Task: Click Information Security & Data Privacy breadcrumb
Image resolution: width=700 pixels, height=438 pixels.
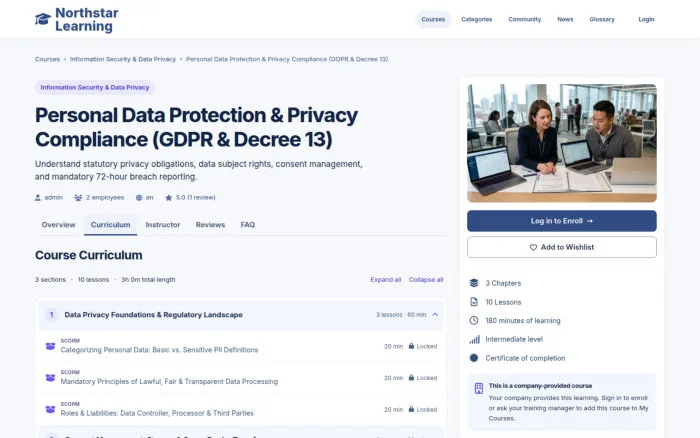Action: (x=123, y=59)
